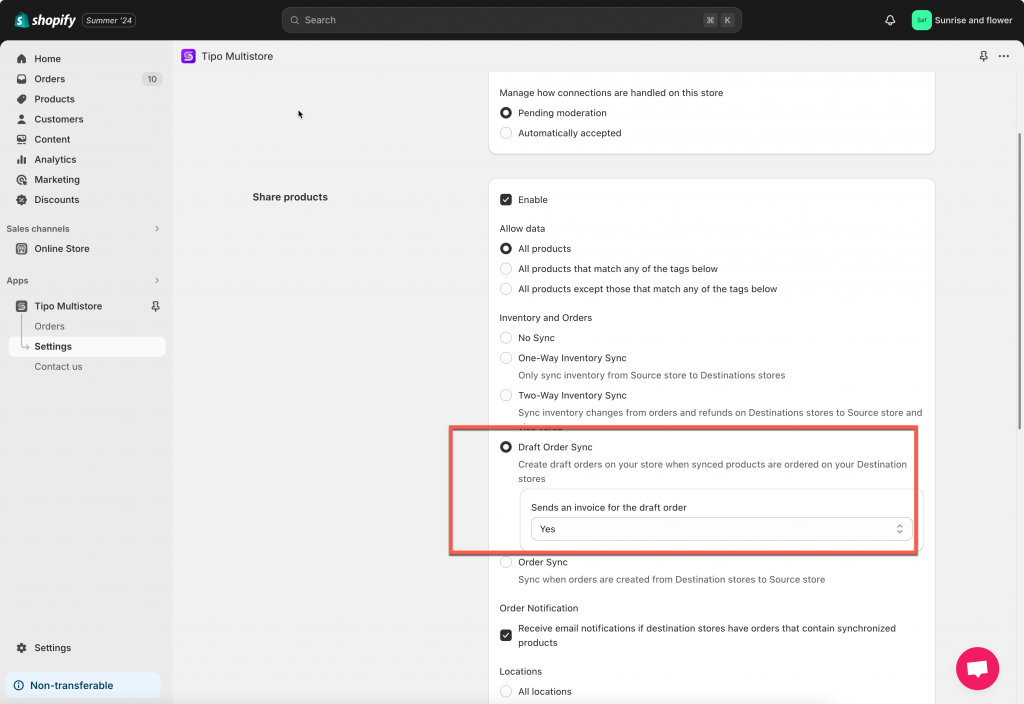This screenshot has width=1024, height=704.
Task: Open notifications bell icon
Action: (890, 20)
